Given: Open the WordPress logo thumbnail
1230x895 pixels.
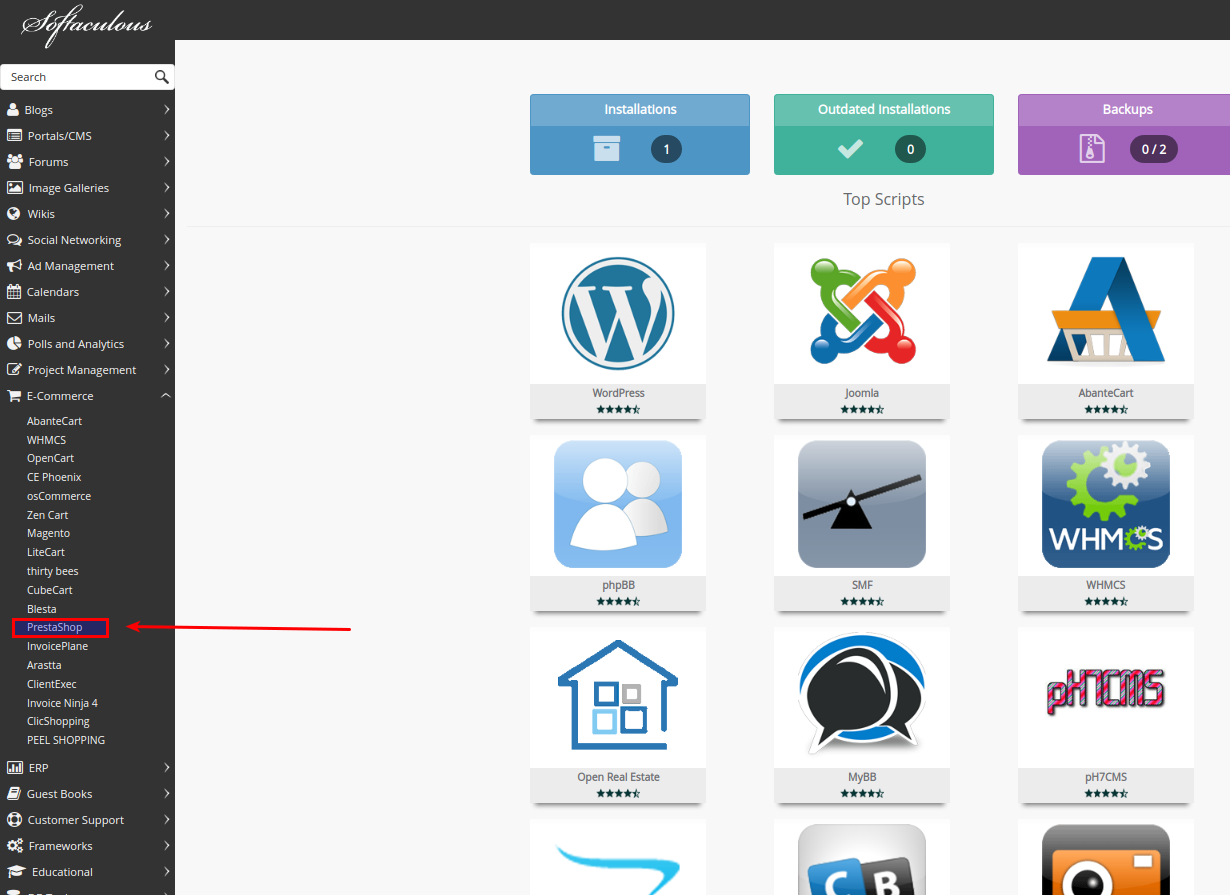Looking at the screenshot, I should click(618, 314).
